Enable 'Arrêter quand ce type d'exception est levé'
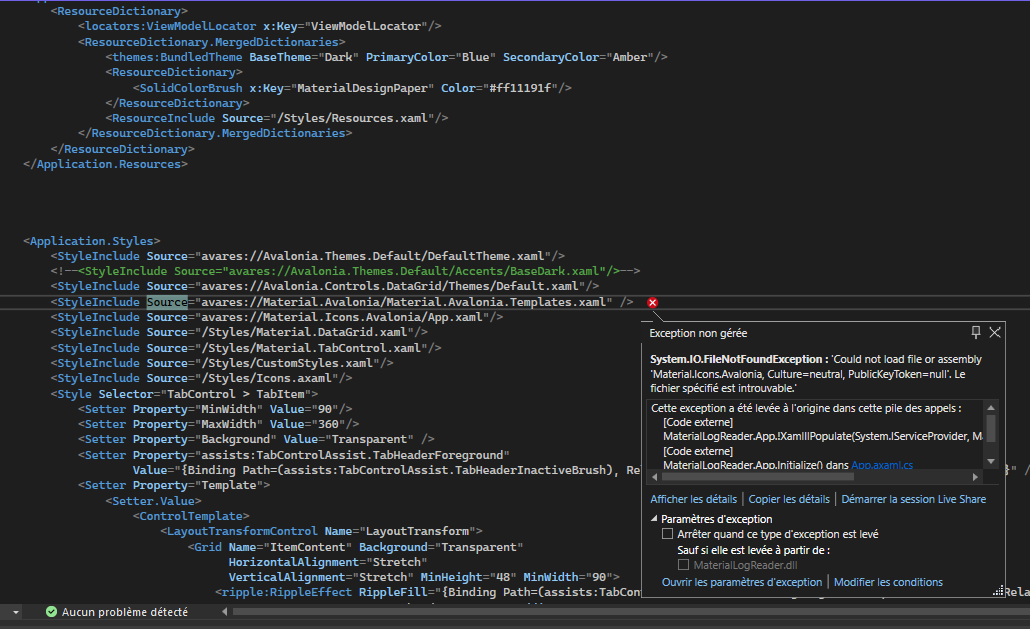This screenshot has height=629, width=1030. click(x=667, y=534)
